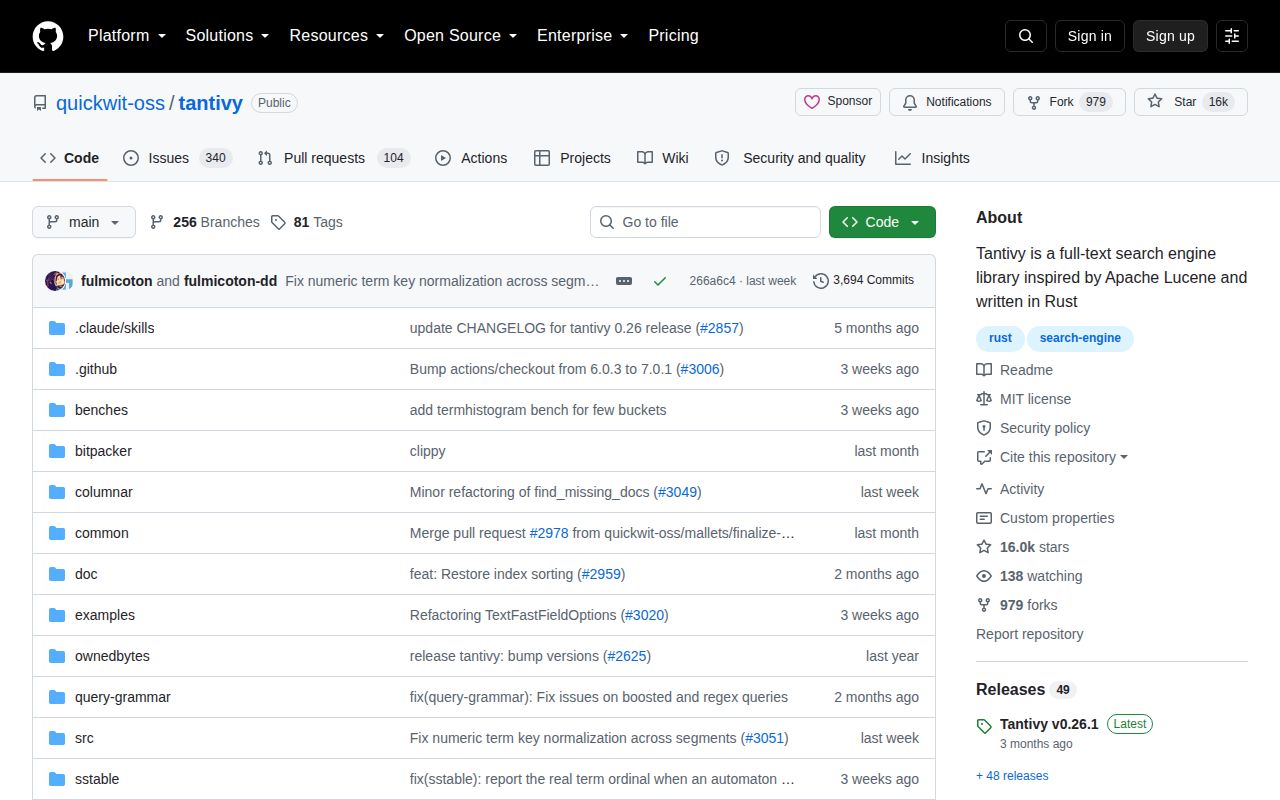1280x800 pixels.
Task: Open the columnar folder
Action: point(104,492)
